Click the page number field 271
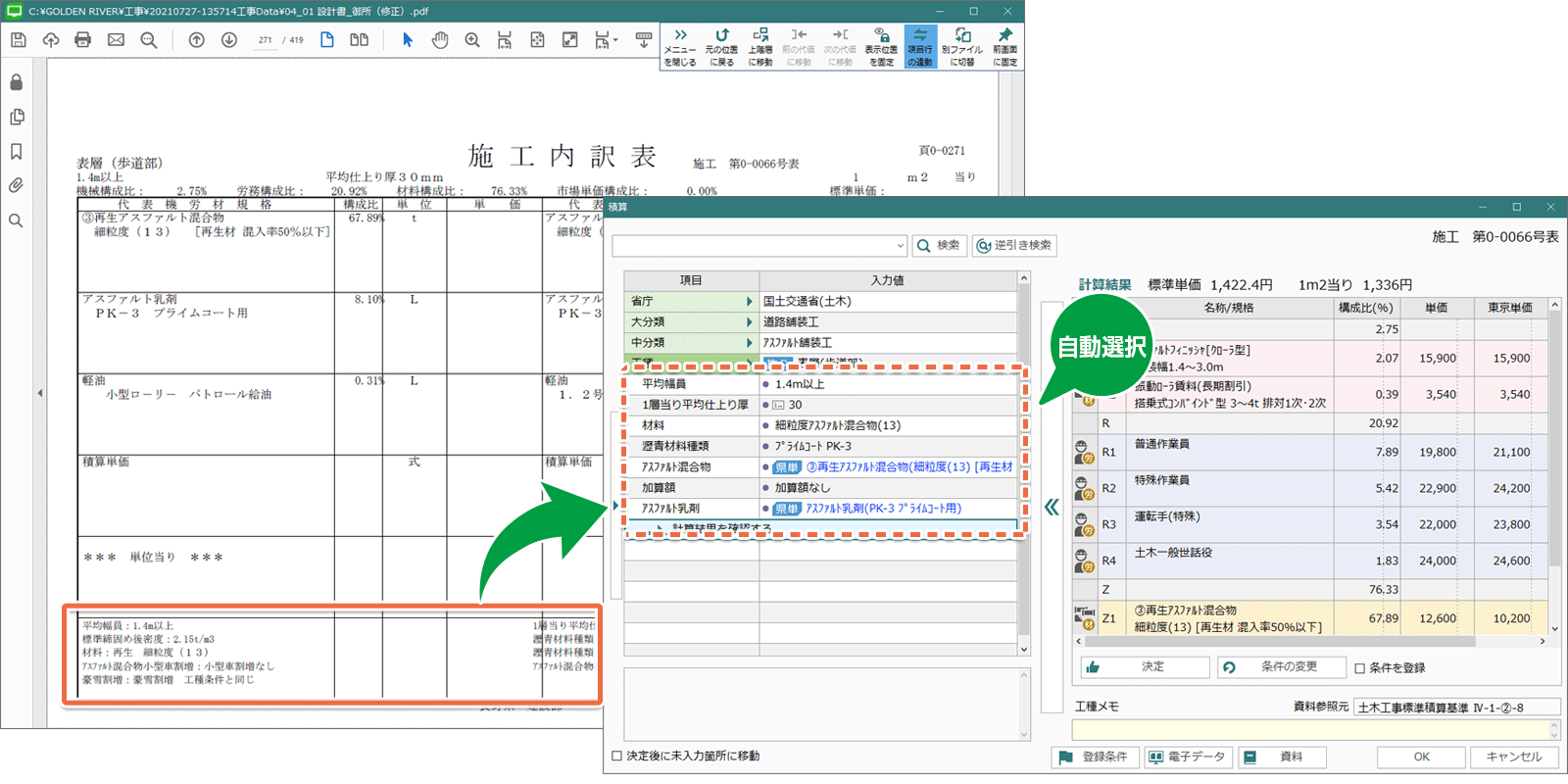The height and width of the screenshot is (784, 1568). [x=266, y=40]
